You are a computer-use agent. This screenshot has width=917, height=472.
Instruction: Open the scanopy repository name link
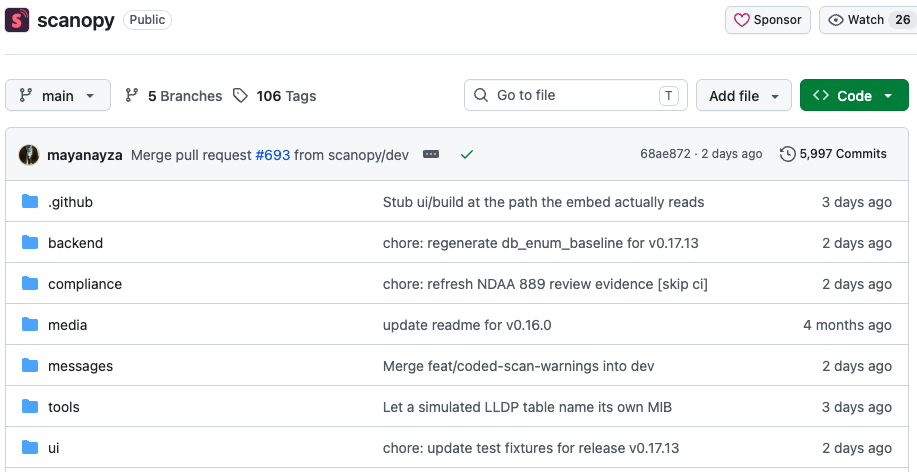(x=75, y=20)
